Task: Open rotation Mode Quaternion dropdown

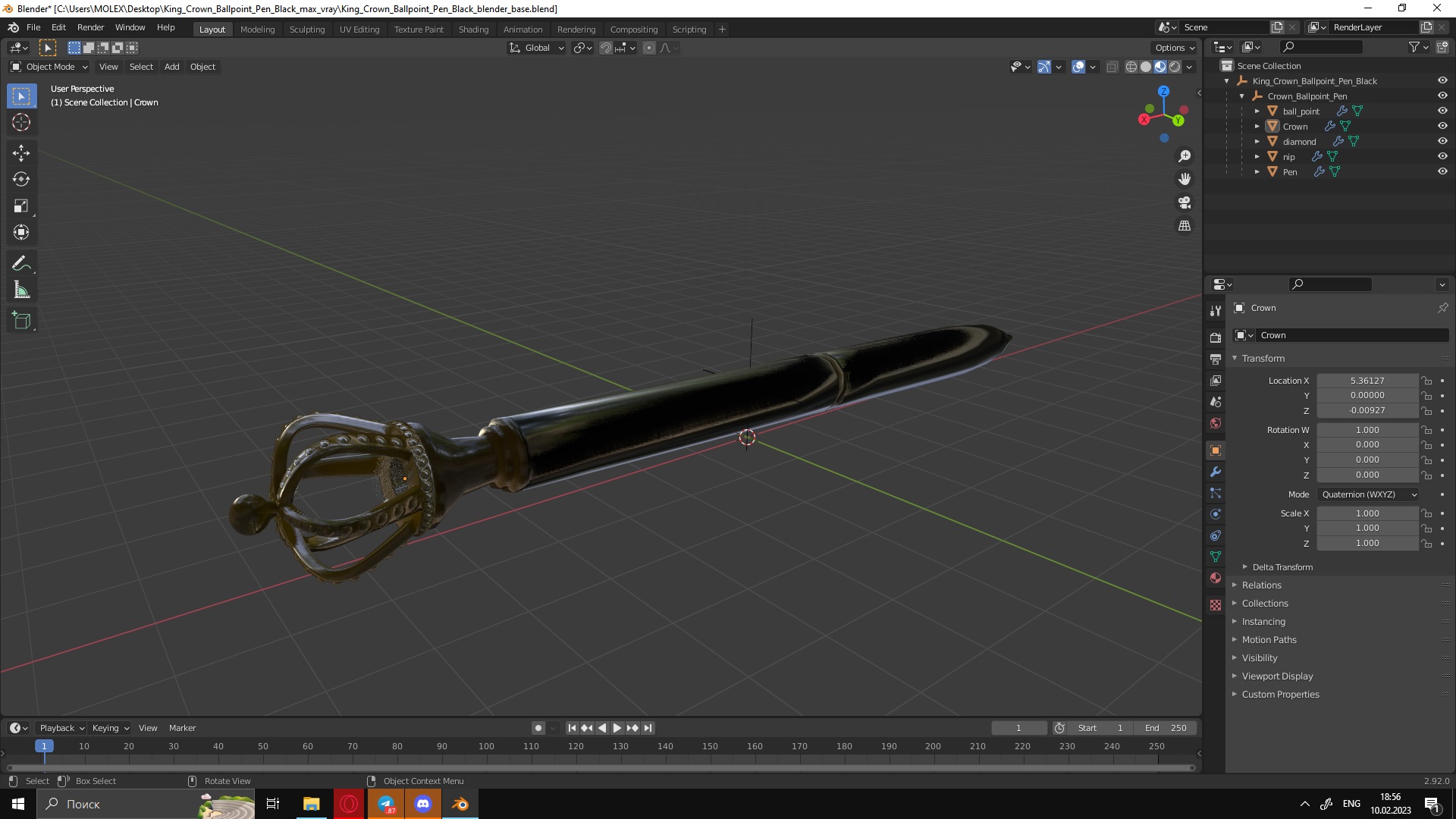Action: pos(1368,494)
